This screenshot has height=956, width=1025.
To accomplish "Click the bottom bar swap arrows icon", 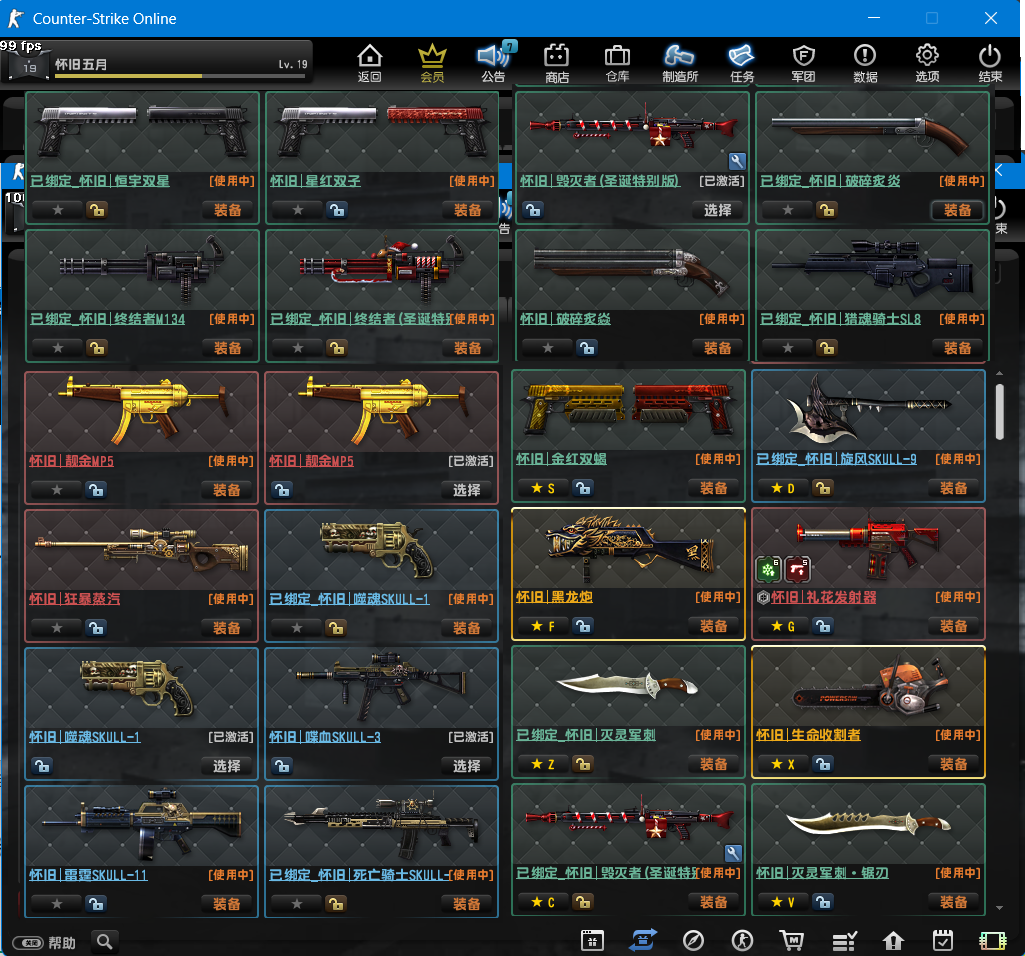I will click(643, 941).
